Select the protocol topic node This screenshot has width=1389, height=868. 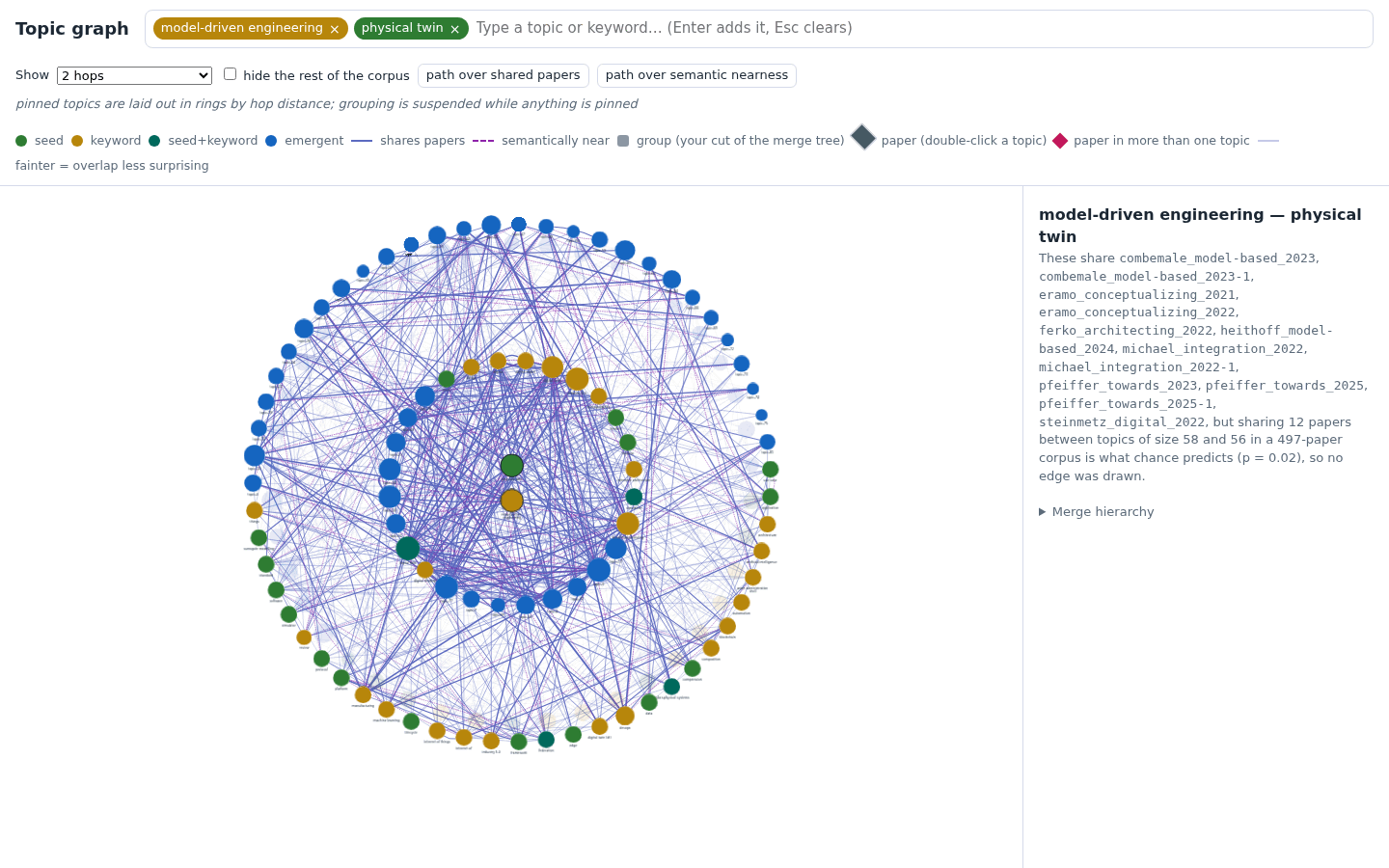tap(321, 659)
